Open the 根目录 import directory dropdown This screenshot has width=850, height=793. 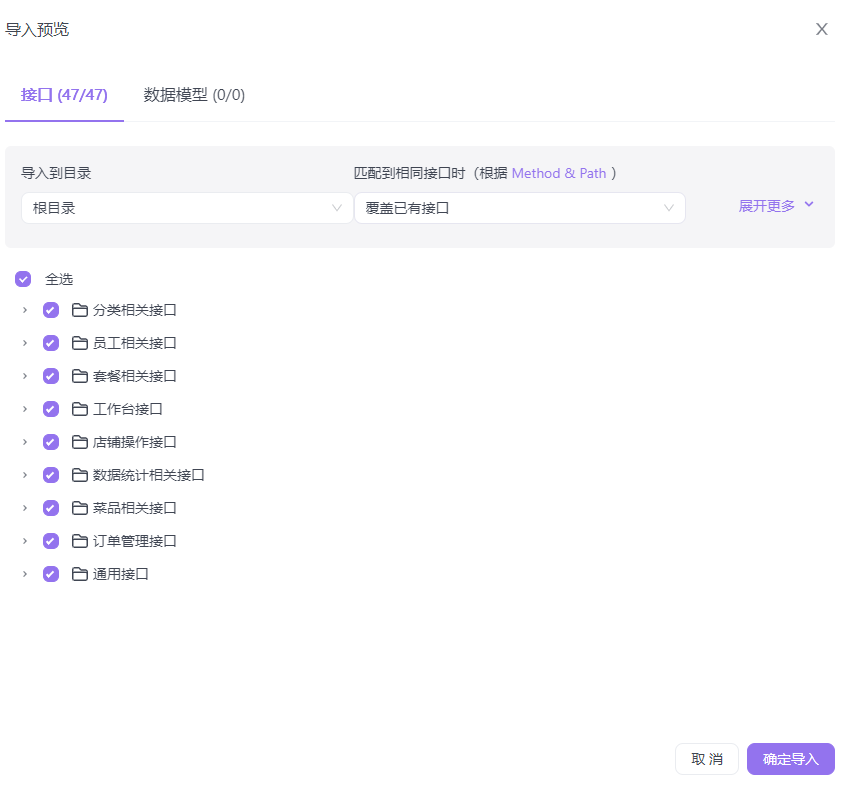click(x=187, y=208)
